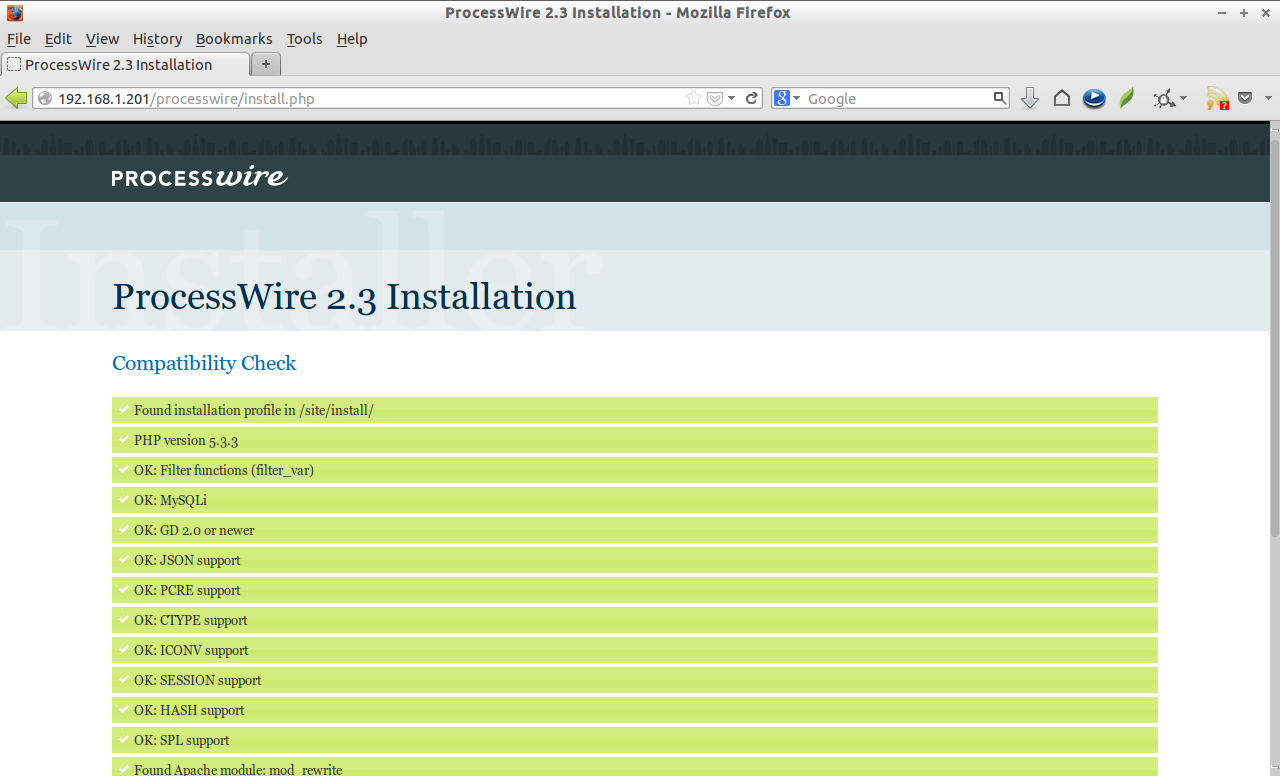Click the ProcessWire logo in the header
The image size is (1280, 776).
(200, 178)
